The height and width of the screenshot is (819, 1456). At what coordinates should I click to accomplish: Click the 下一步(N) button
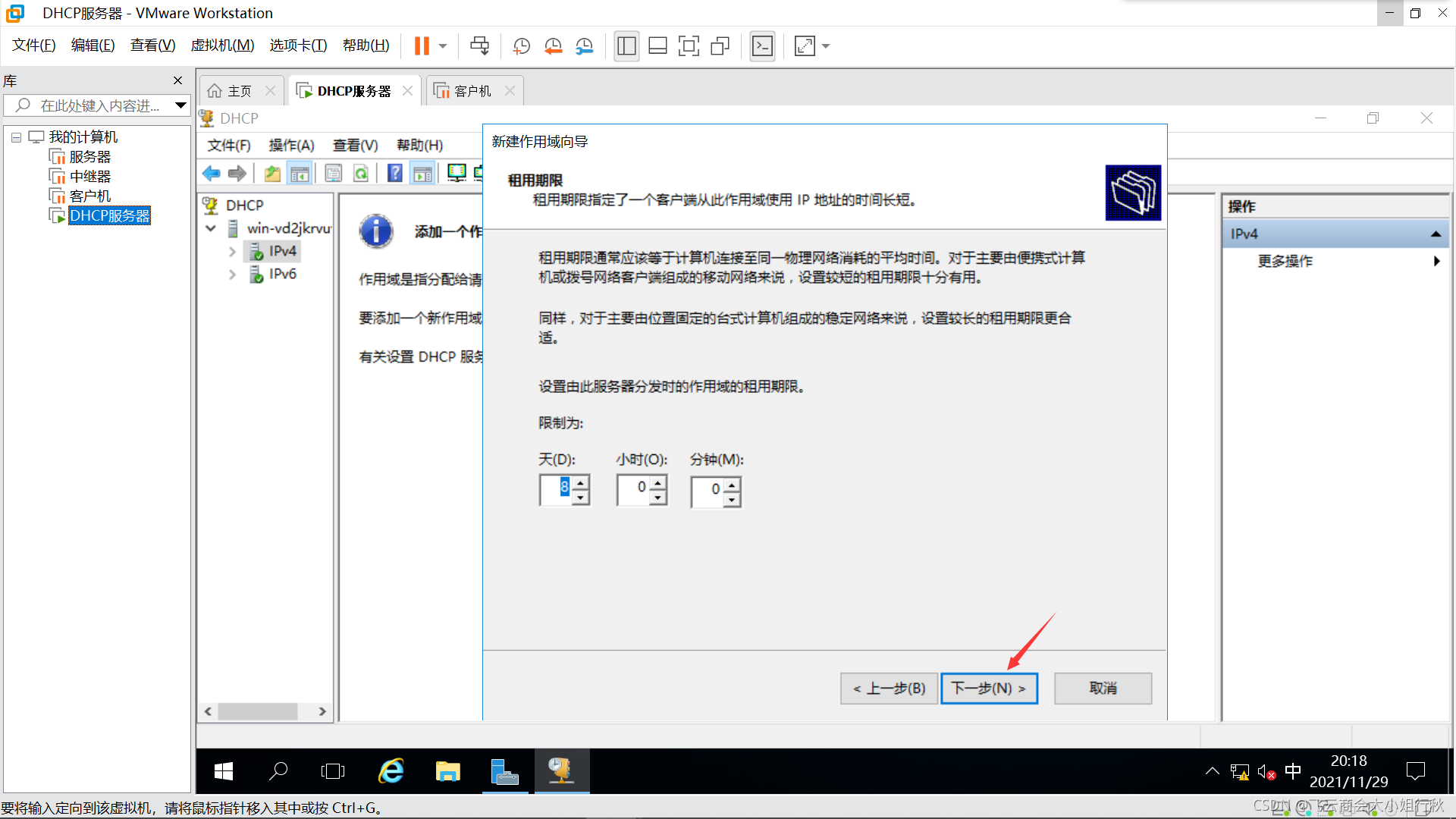(x=989, y=688)
